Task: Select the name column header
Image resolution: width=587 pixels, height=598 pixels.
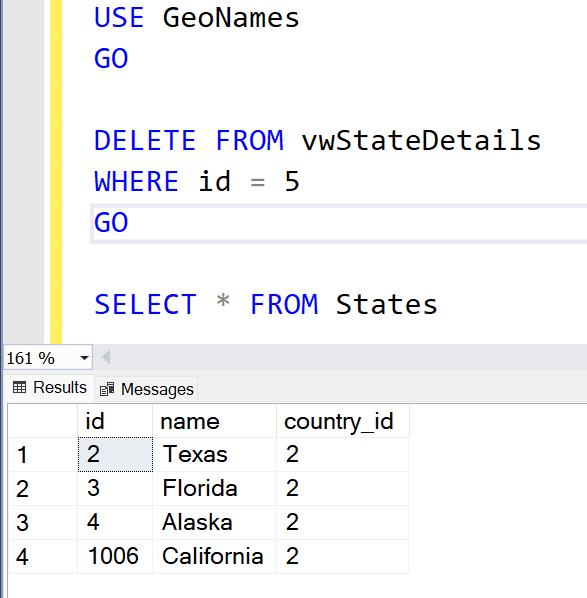Action: pyautogui.click(x=214, y=421)
